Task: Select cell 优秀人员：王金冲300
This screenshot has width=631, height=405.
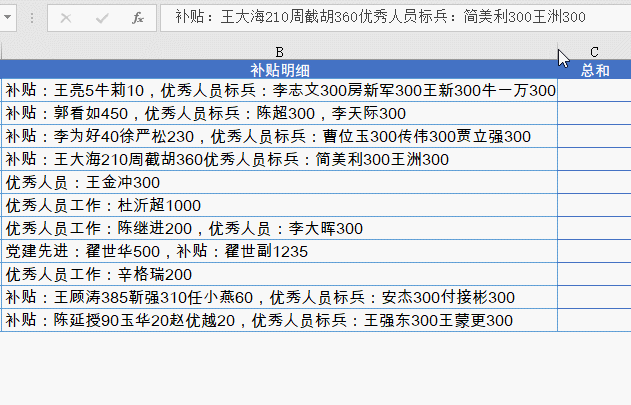Action: (279, 182)
